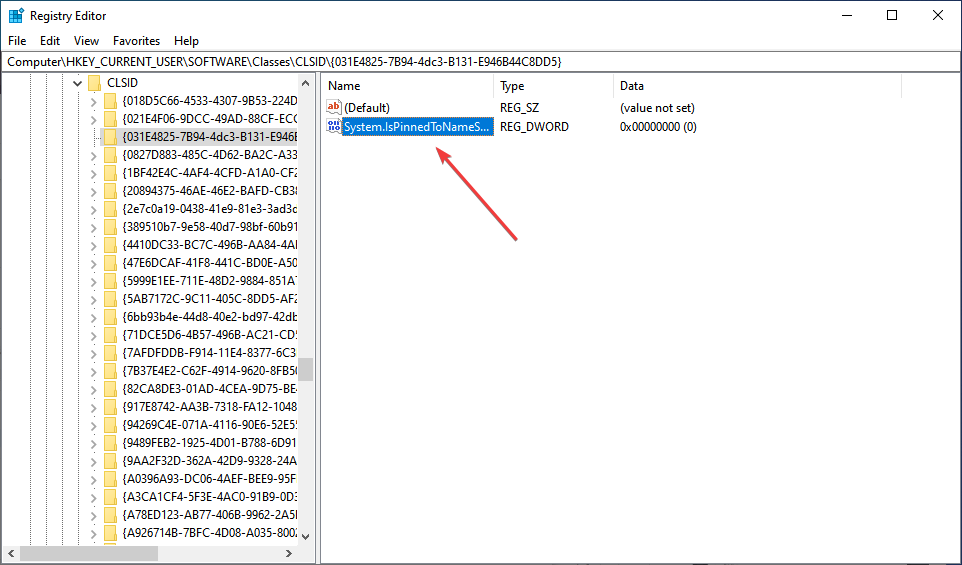Select the {389510b7-9e58-40d7 key
Image resolution: width=962 pixels, height=565 pixels.
click(210, 227)
